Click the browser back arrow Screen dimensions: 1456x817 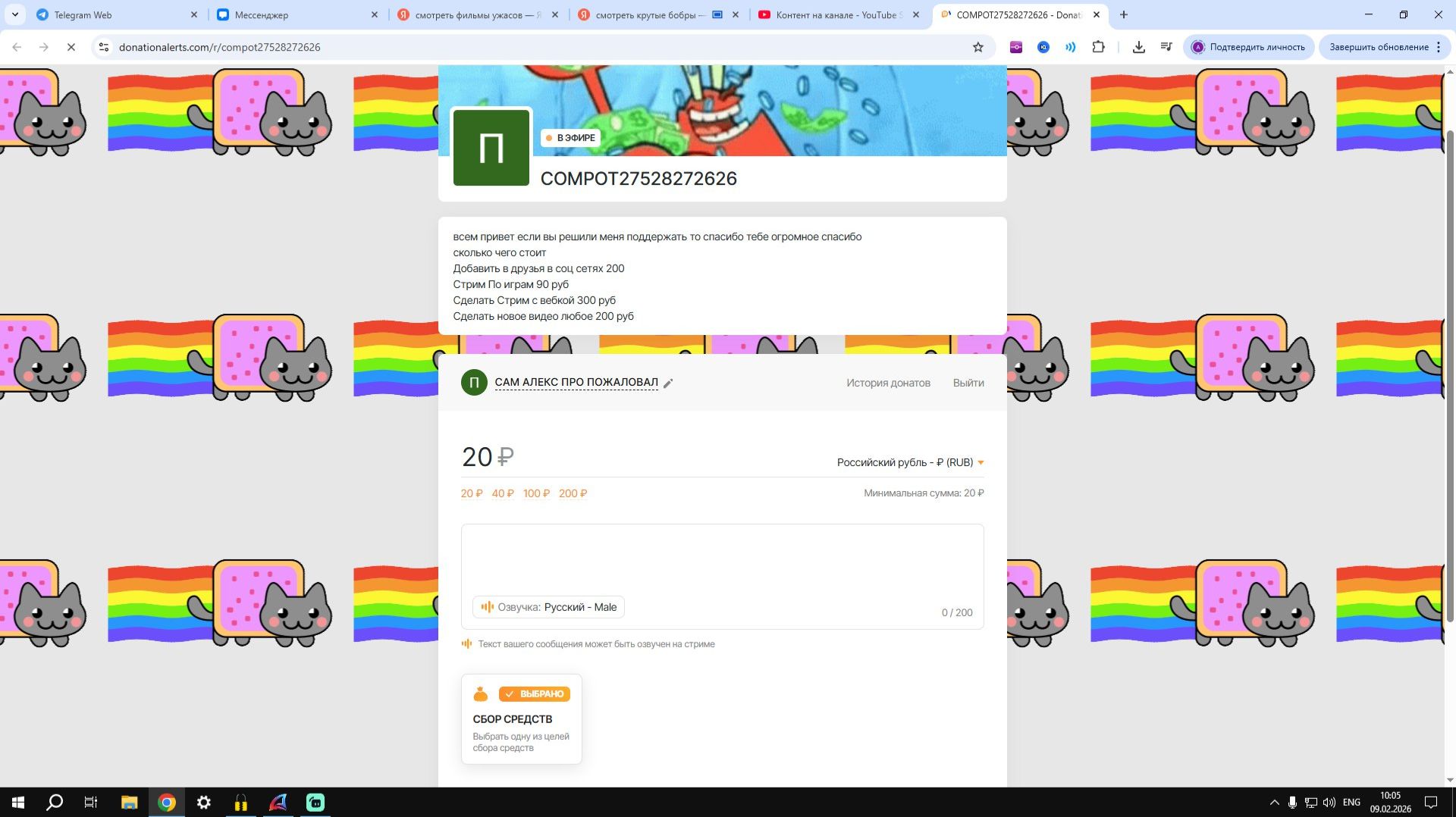tap(17, 47)
